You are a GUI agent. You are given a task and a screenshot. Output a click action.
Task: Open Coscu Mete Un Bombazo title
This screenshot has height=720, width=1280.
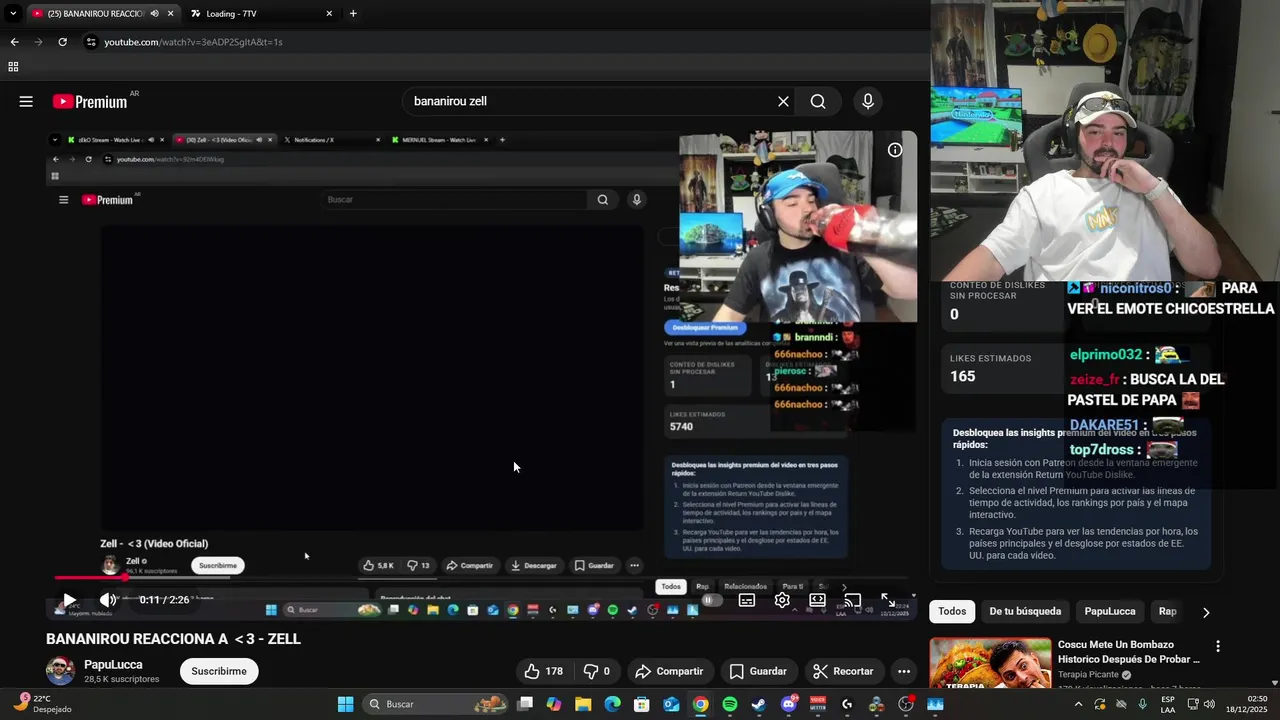point(1128,652)
